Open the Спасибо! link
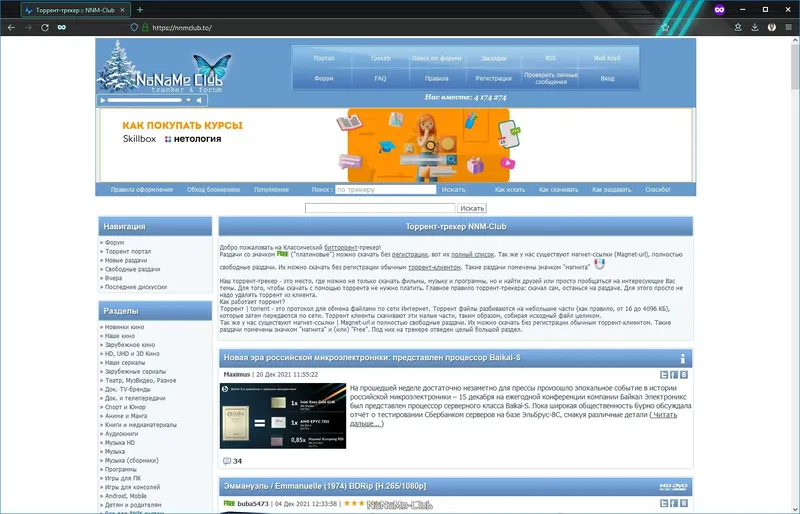The height and width of the screenshot is (514, 800). coord(657,190)
